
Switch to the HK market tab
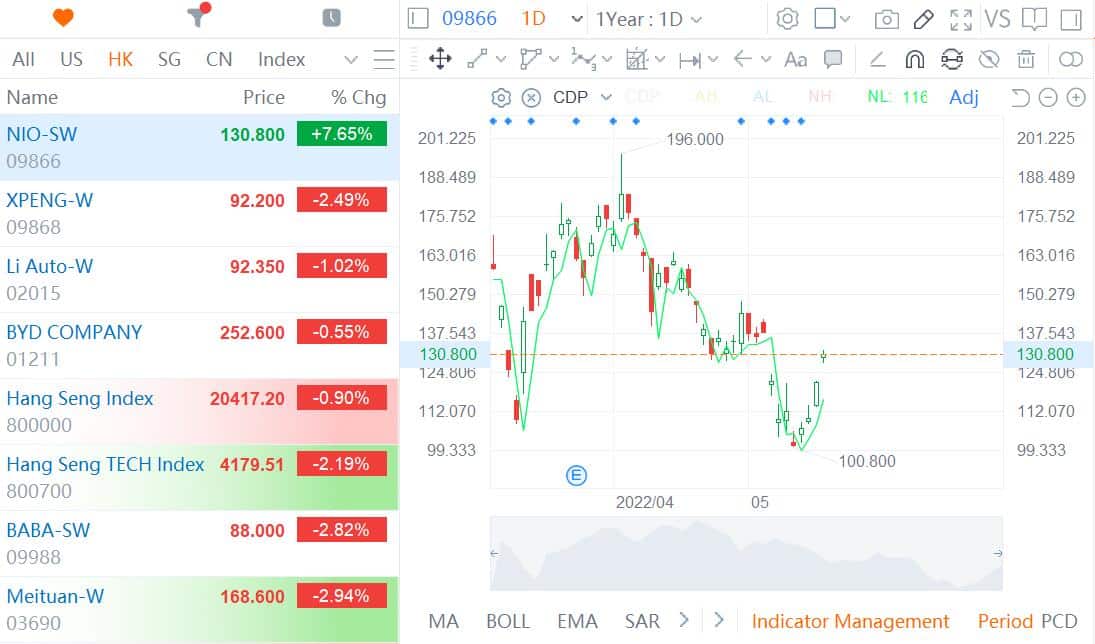click(x=120, y=59)
